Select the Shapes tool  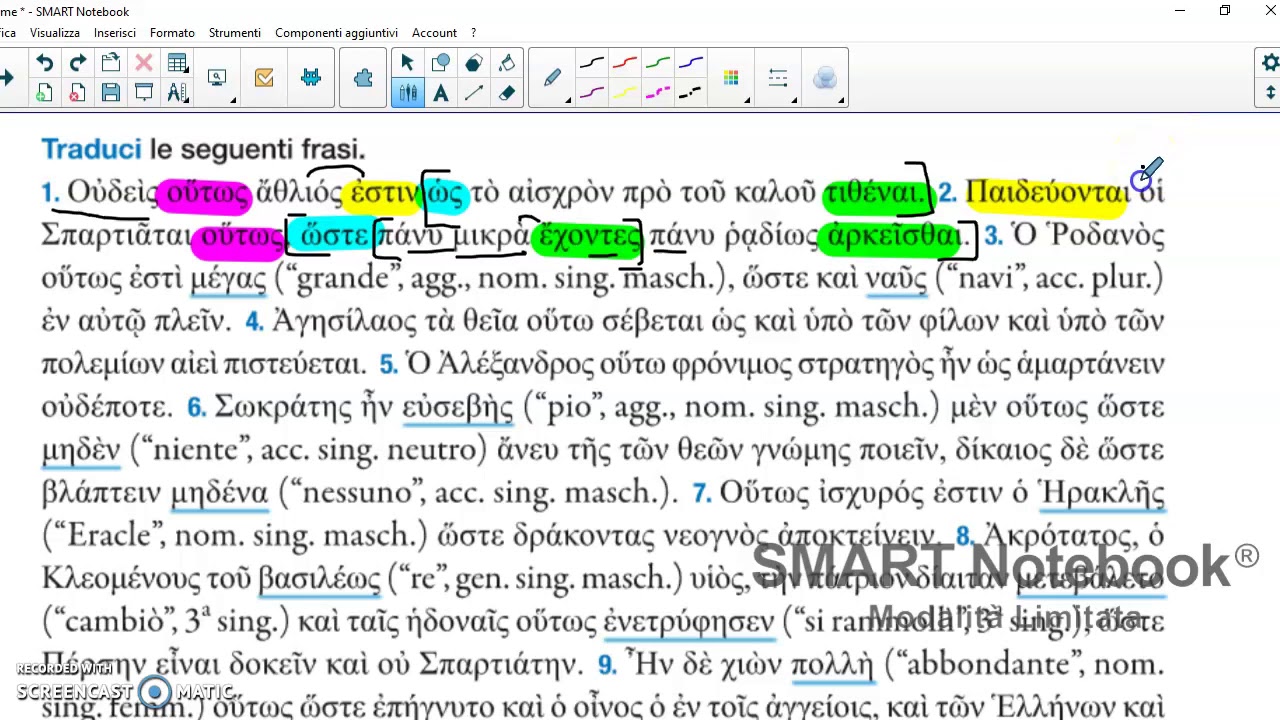tap(440, 64)
